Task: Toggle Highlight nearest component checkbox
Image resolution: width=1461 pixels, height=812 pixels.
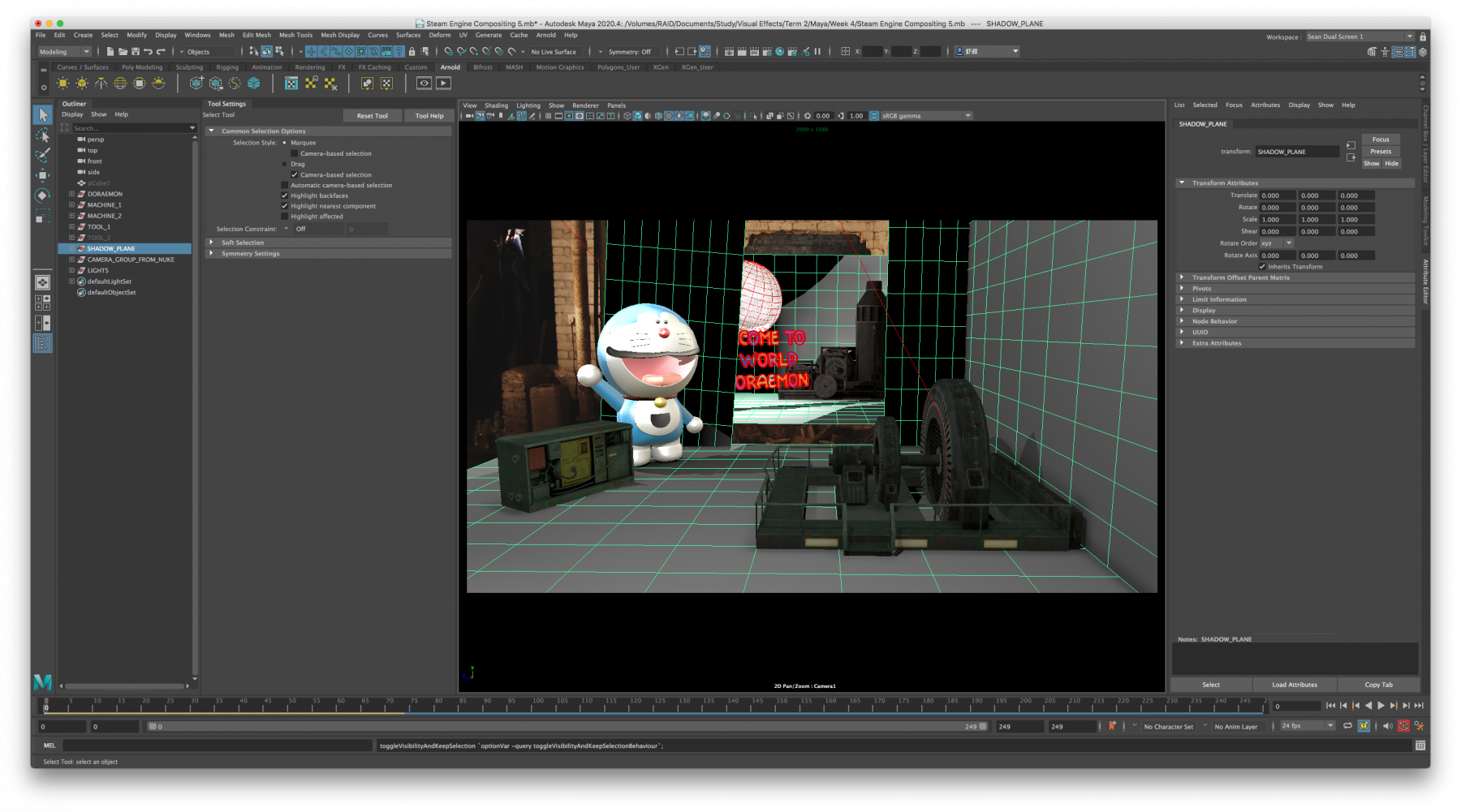Action: (x=284, y=206)
